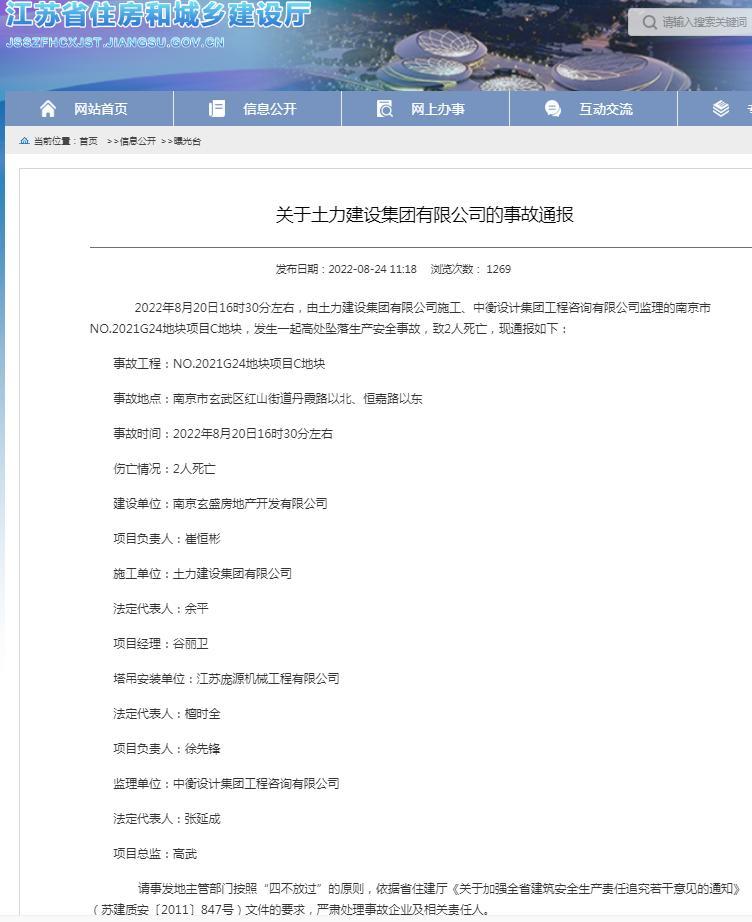Click the stacked layers icon in the navigation bar
752x922 pixels.
[x=721, y=109]
